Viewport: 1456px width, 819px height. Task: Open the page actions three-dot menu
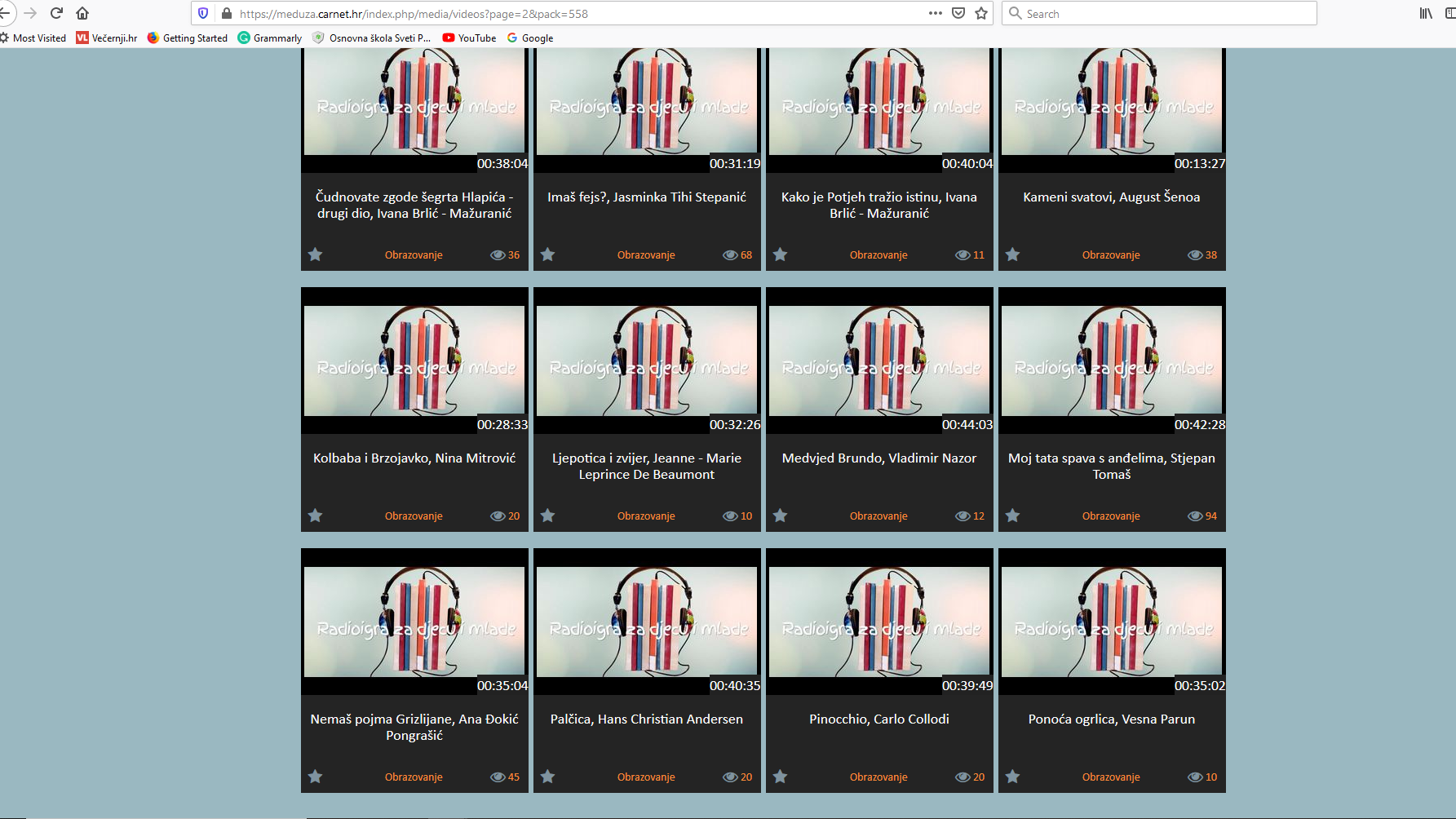coord(935,13)
